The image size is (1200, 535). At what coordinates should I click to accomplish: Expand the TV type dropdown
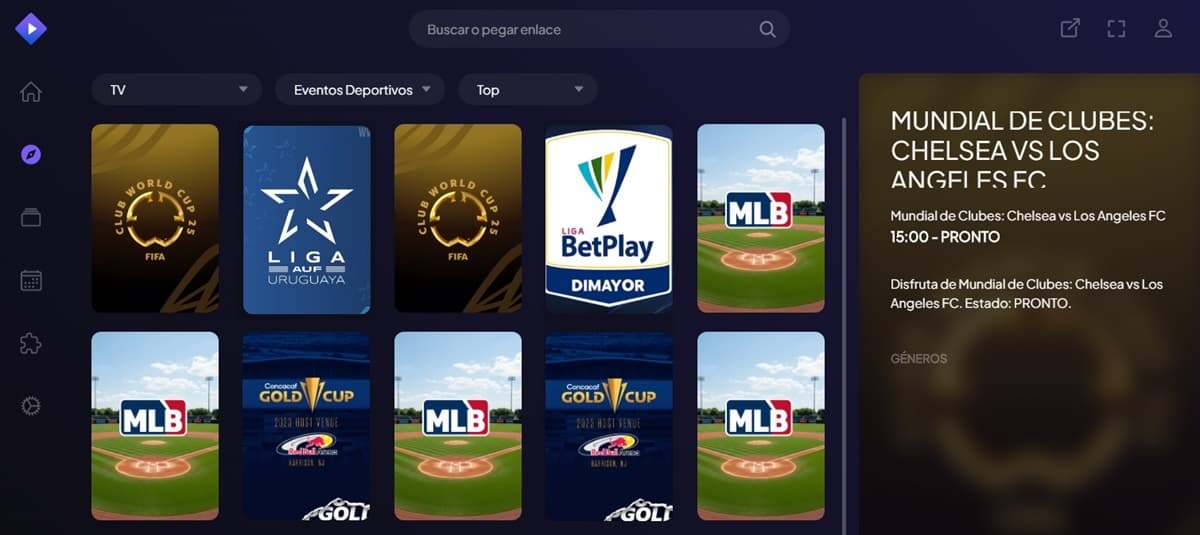click(177, 90)
